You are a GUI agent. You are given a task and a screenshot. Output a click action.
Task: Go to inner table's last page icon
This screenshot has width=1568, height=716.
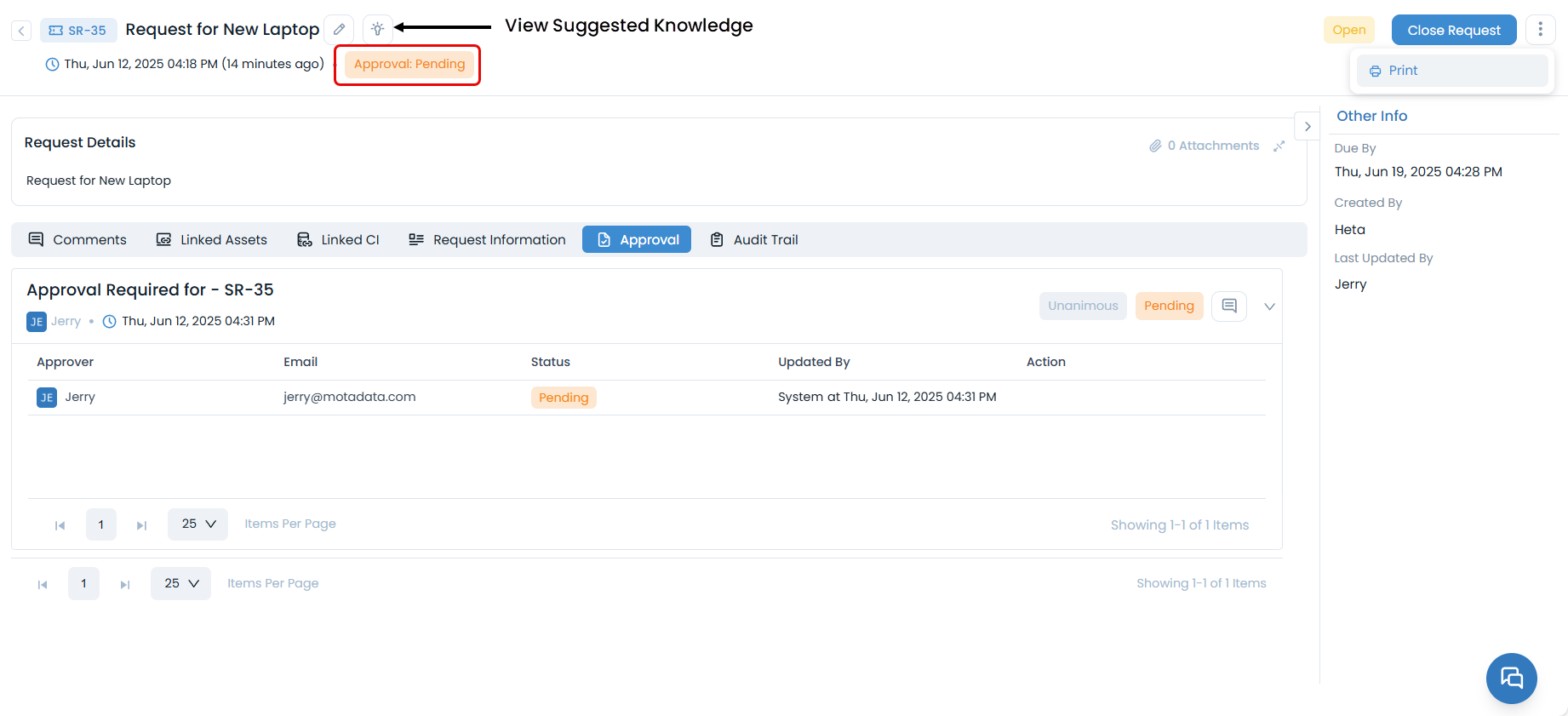pyautogui.click(x=141, y=525)
